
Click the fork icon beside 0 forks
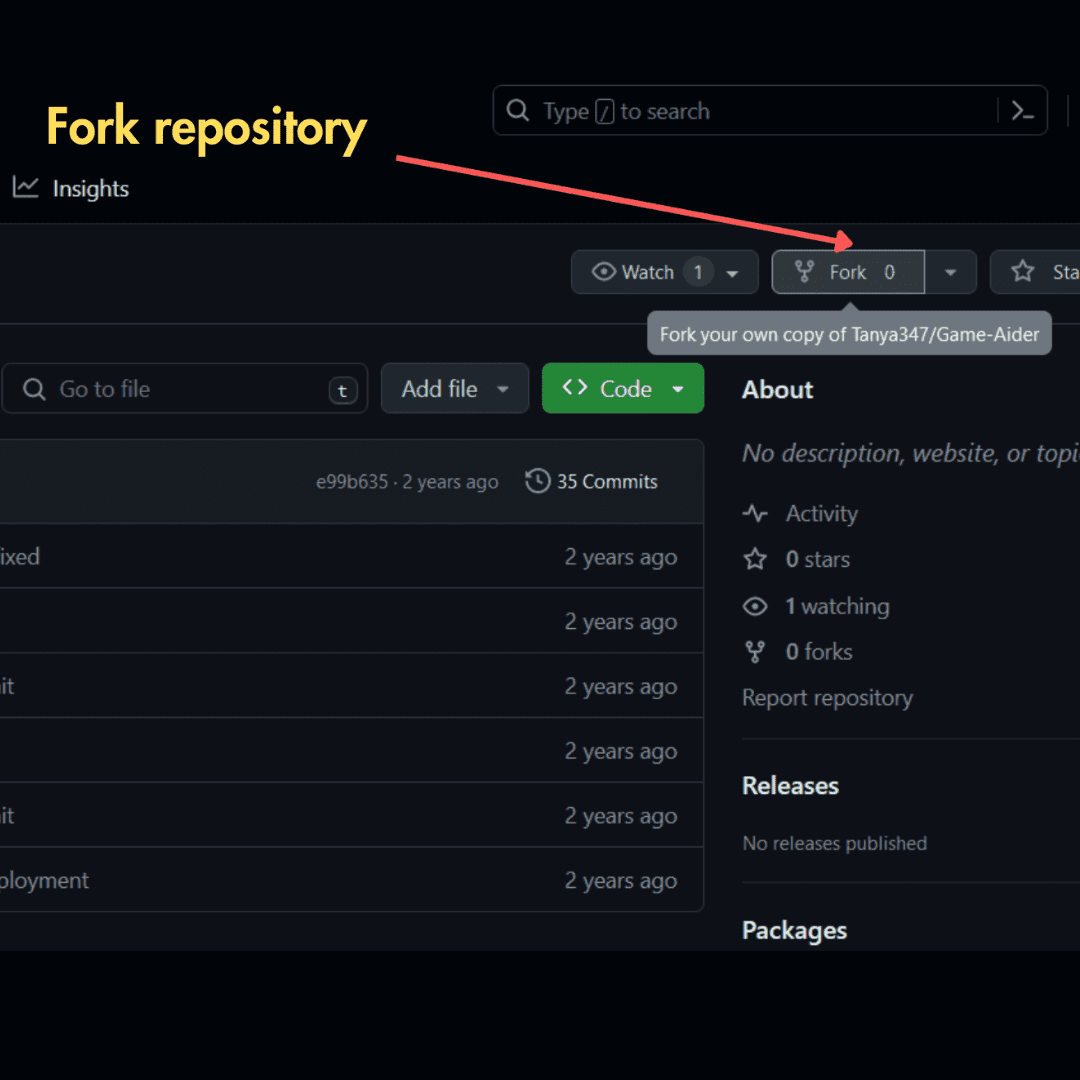pos(755,652)
